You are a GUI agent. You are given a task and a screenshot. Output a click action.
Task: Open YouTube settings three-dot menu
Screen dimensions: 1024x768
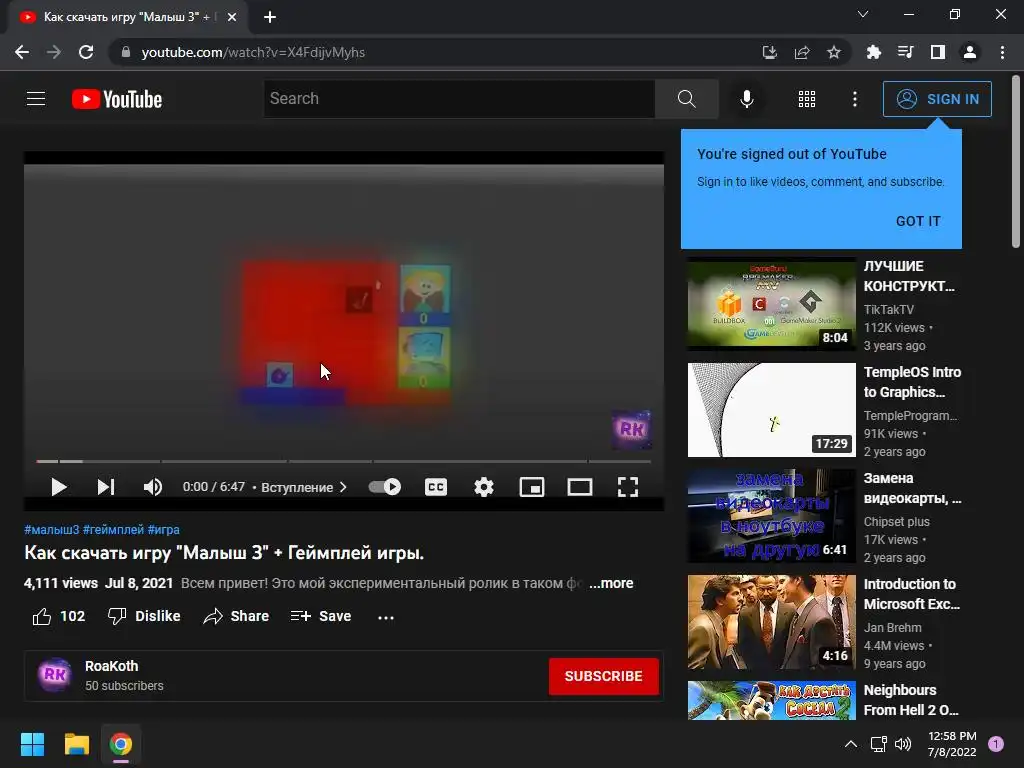click(x=855, y=99)
